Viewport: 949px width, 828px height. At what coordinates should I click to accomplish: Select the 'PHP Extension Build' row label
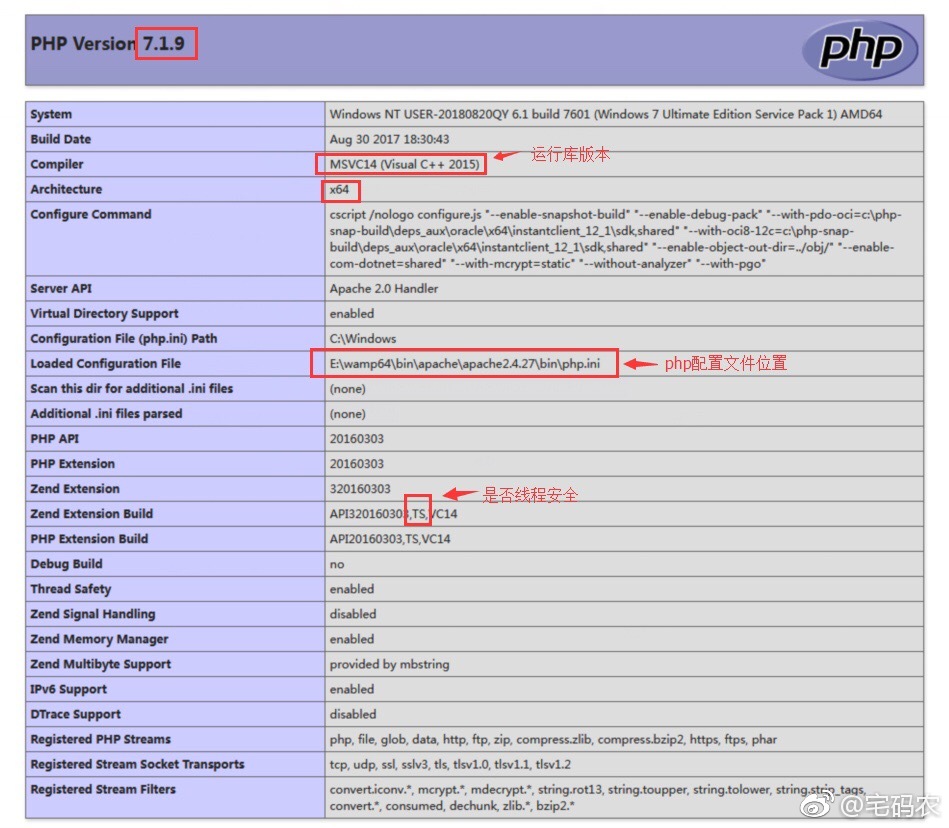[x=89, y=539]
